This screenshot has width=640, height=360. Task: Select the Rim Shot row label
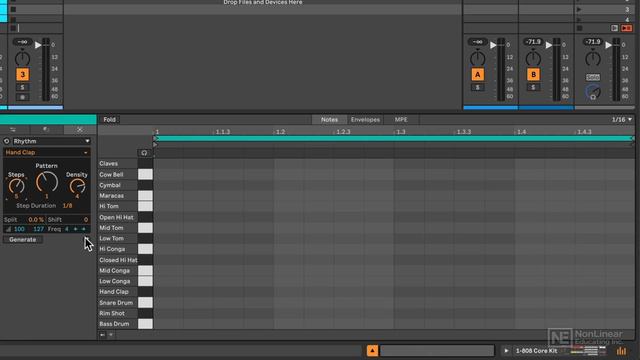point(112,313)
